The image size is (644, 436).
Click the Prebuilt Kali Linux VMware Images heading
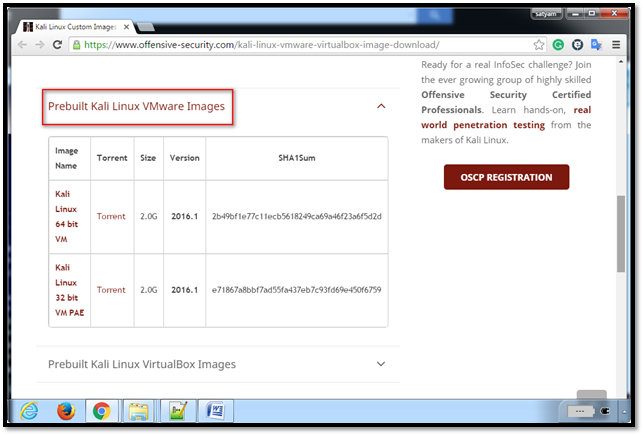[x=137, y=106]
